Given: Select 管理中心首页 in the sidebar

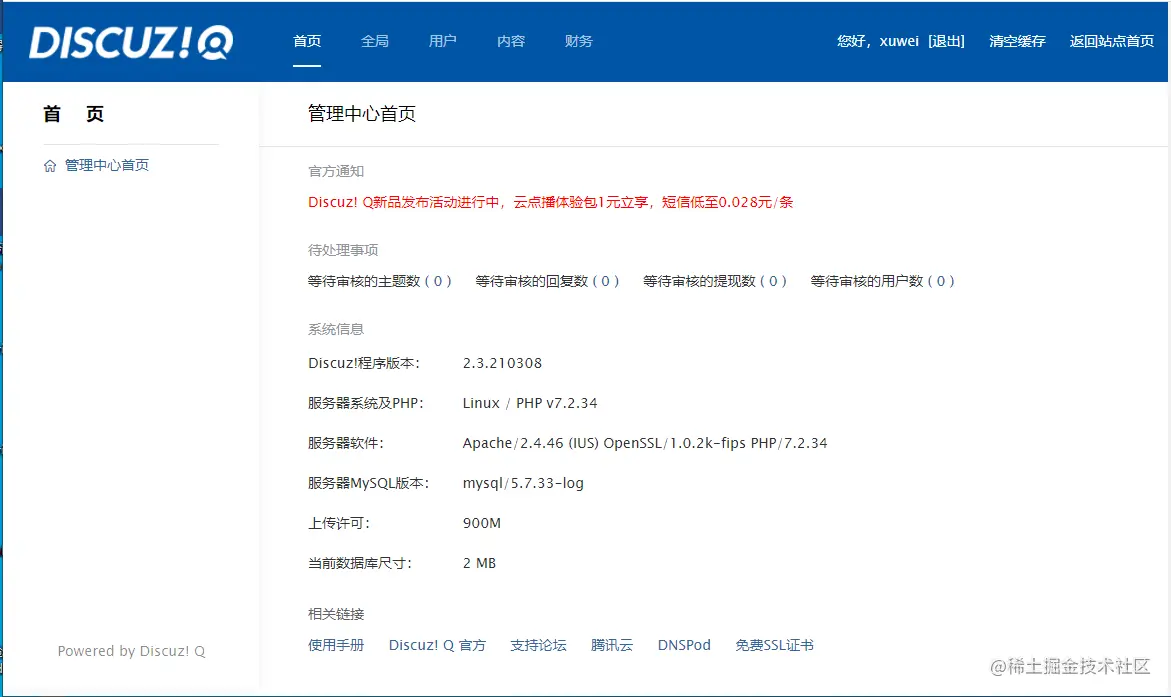Looking at the screenshot, I should point(107,165).
